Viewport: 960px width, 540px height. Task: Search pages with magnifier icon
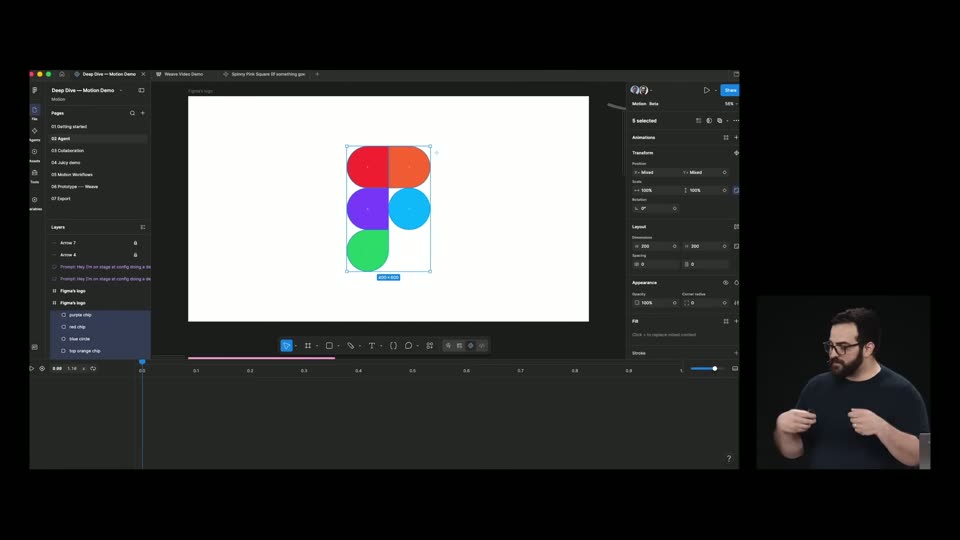tap(132, 113)
